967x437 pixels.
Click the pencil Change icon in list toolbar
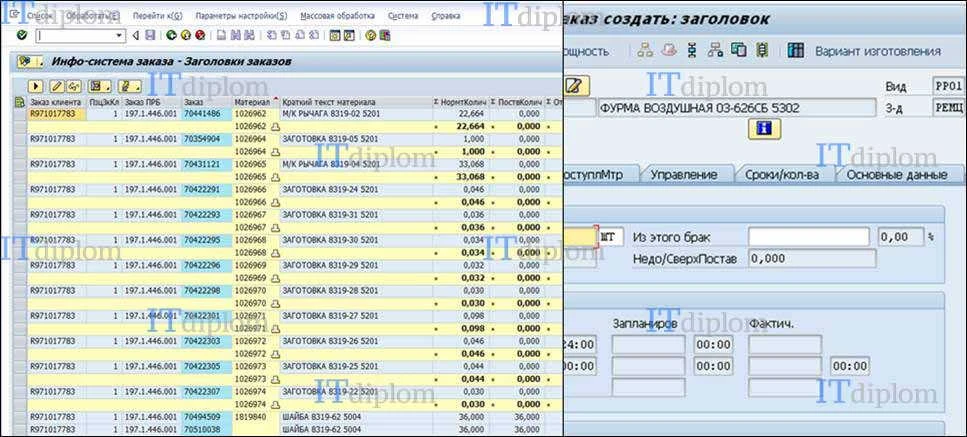click(57, 86)
